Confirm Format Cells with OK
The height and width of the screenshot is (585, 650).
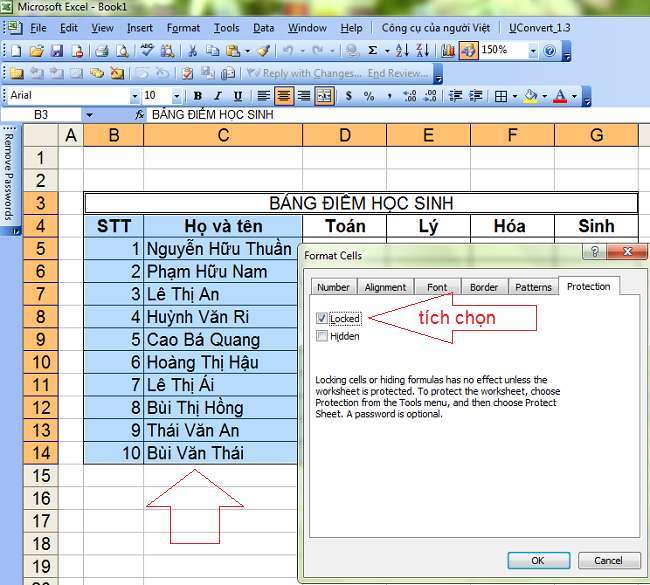tap(538, 561)
